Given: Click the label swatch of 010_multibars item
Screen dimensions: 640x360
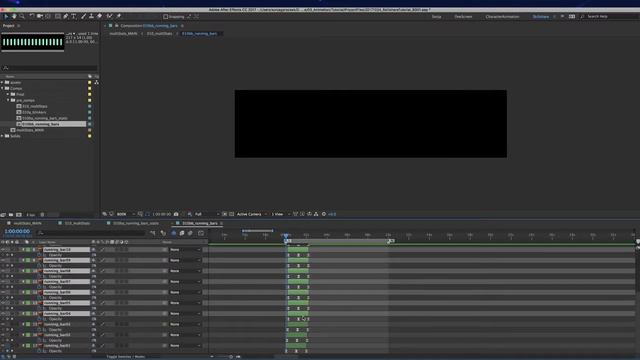Looking at the screenshot, I should [x=89, y=106].
